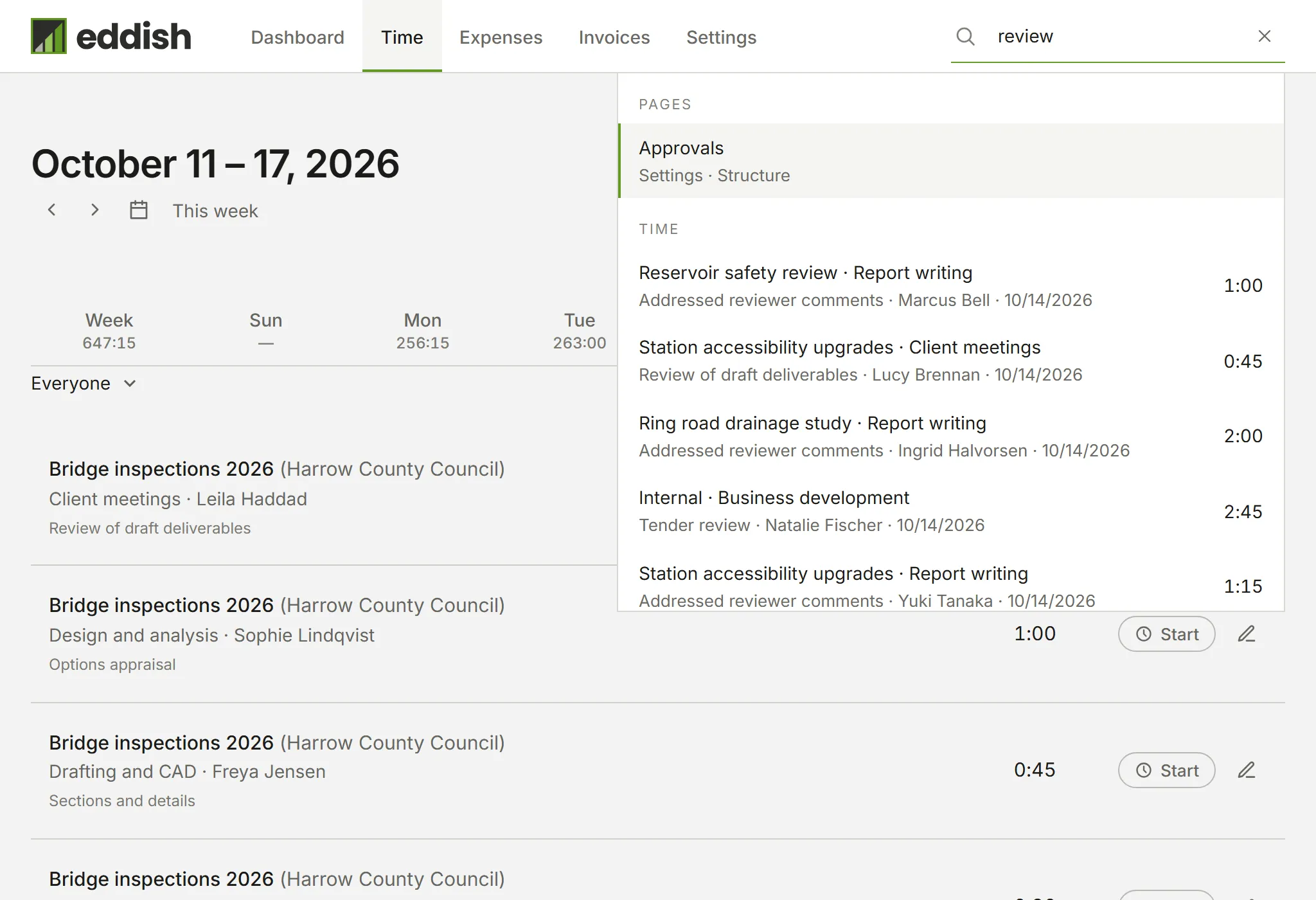Click the search field containing 'review'
1316x900 pixels.
tap(1118, 36)
